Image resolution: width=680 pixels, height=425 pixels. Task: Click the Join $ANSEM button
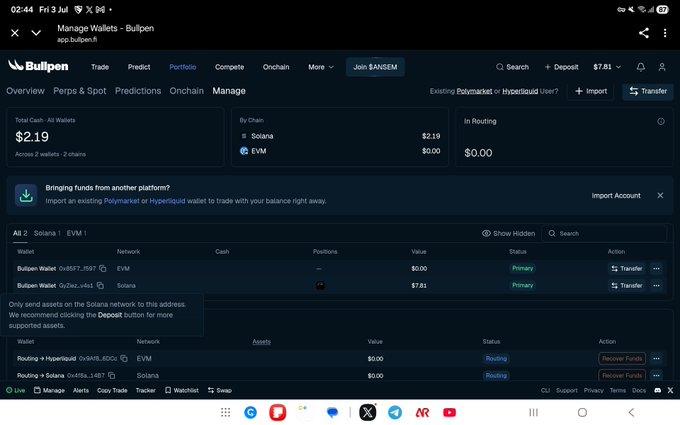click(x=375, y=67)
